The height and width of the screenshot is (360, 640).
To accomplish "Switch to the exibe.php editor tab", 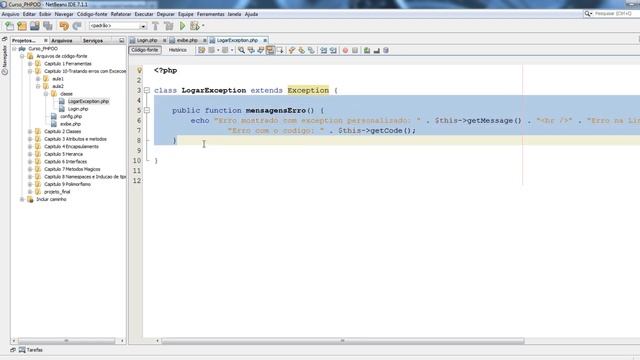I will (x=187, y=40).
